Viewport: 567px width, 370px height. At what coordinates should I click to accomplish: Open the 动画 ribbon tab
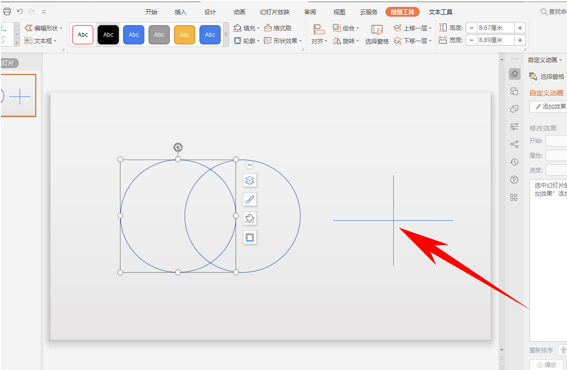pos(239,12)
